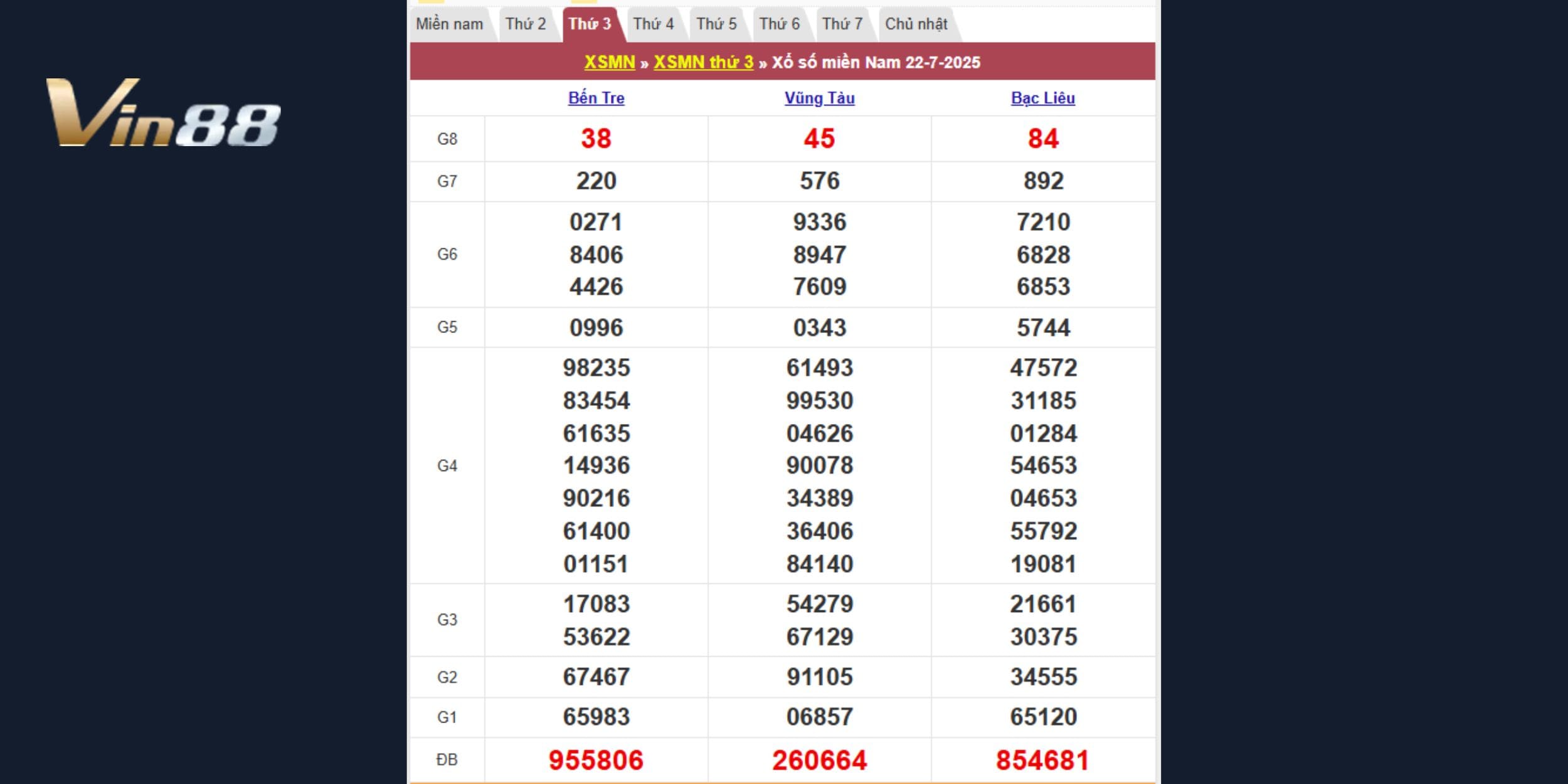Select G7 number 576
This screenshot has height=784, width=1568.
point(819,181)
